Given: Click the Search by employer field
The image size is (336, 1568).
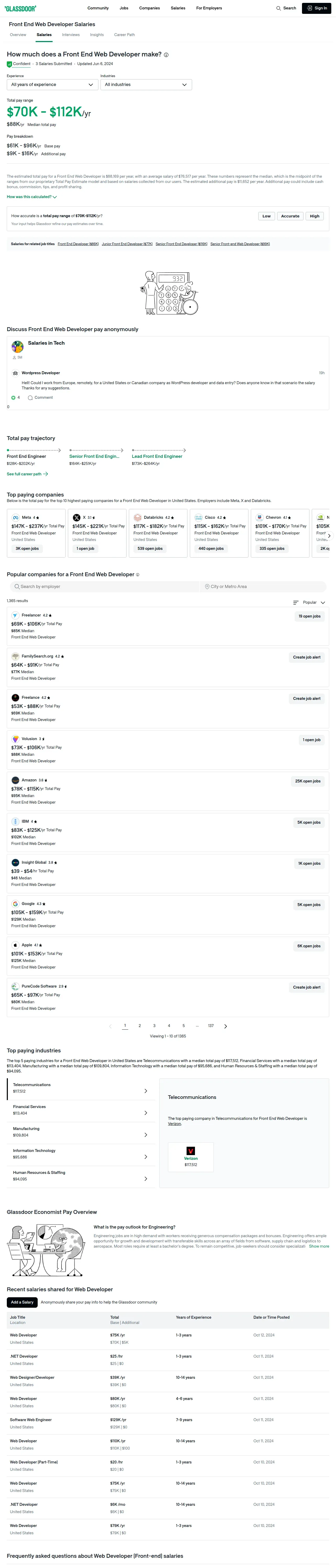Looking at the screenshot, I should pos(105,587).
